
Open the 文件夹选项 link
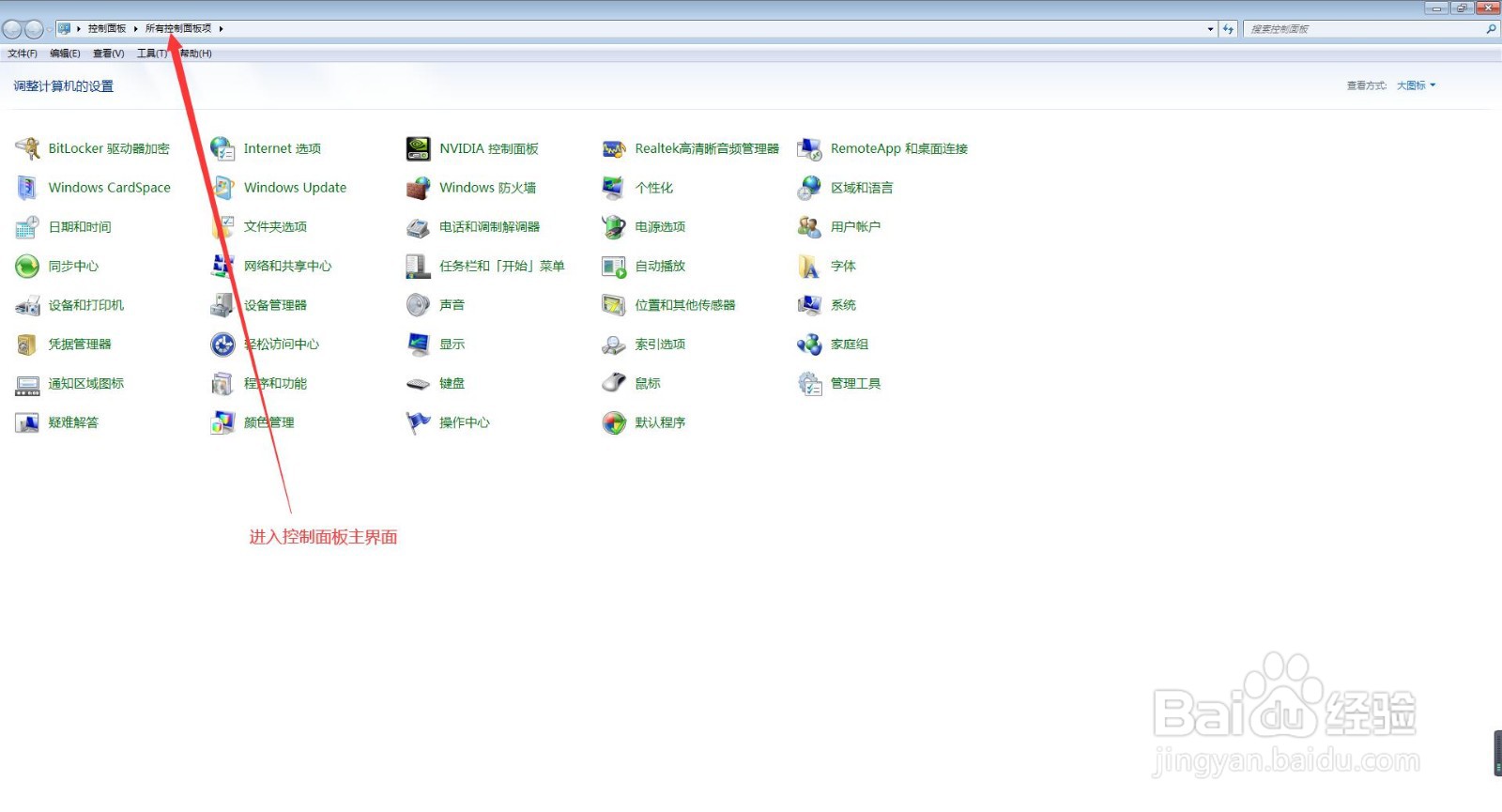(x=275, y=227)
